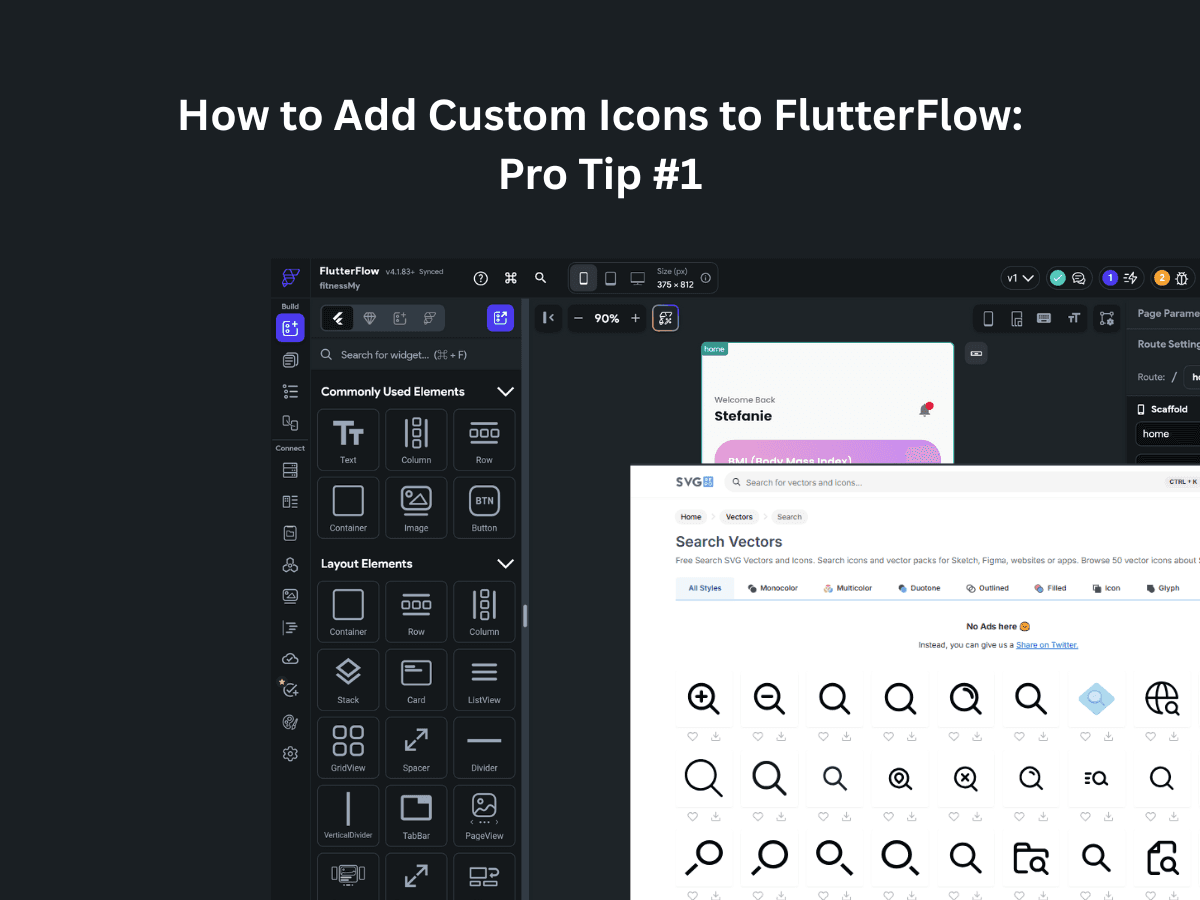
Task: Follow the Share on Twitter link
Action: [x=1047, y=645]
